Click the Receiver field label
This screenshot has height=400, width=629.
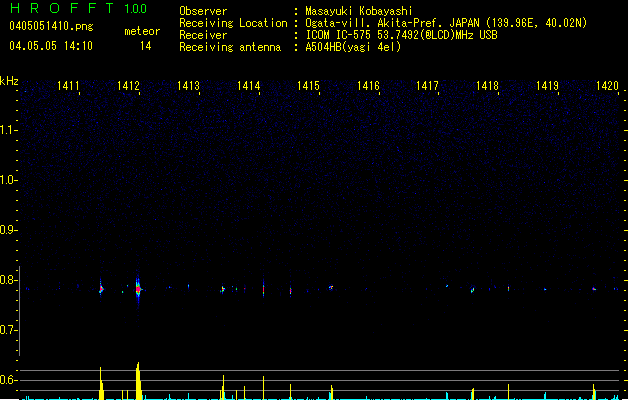click(203, 35)
